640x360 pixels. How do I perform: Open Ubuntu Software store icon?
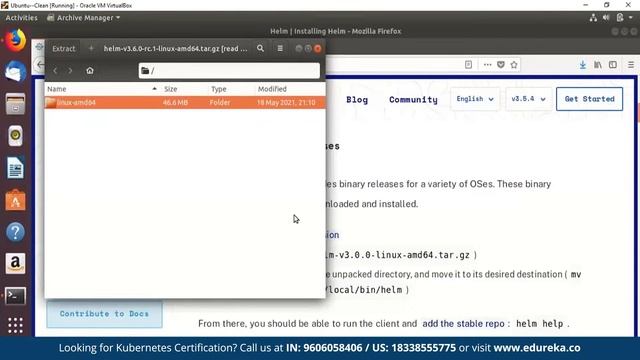click(x=16, y=200)
